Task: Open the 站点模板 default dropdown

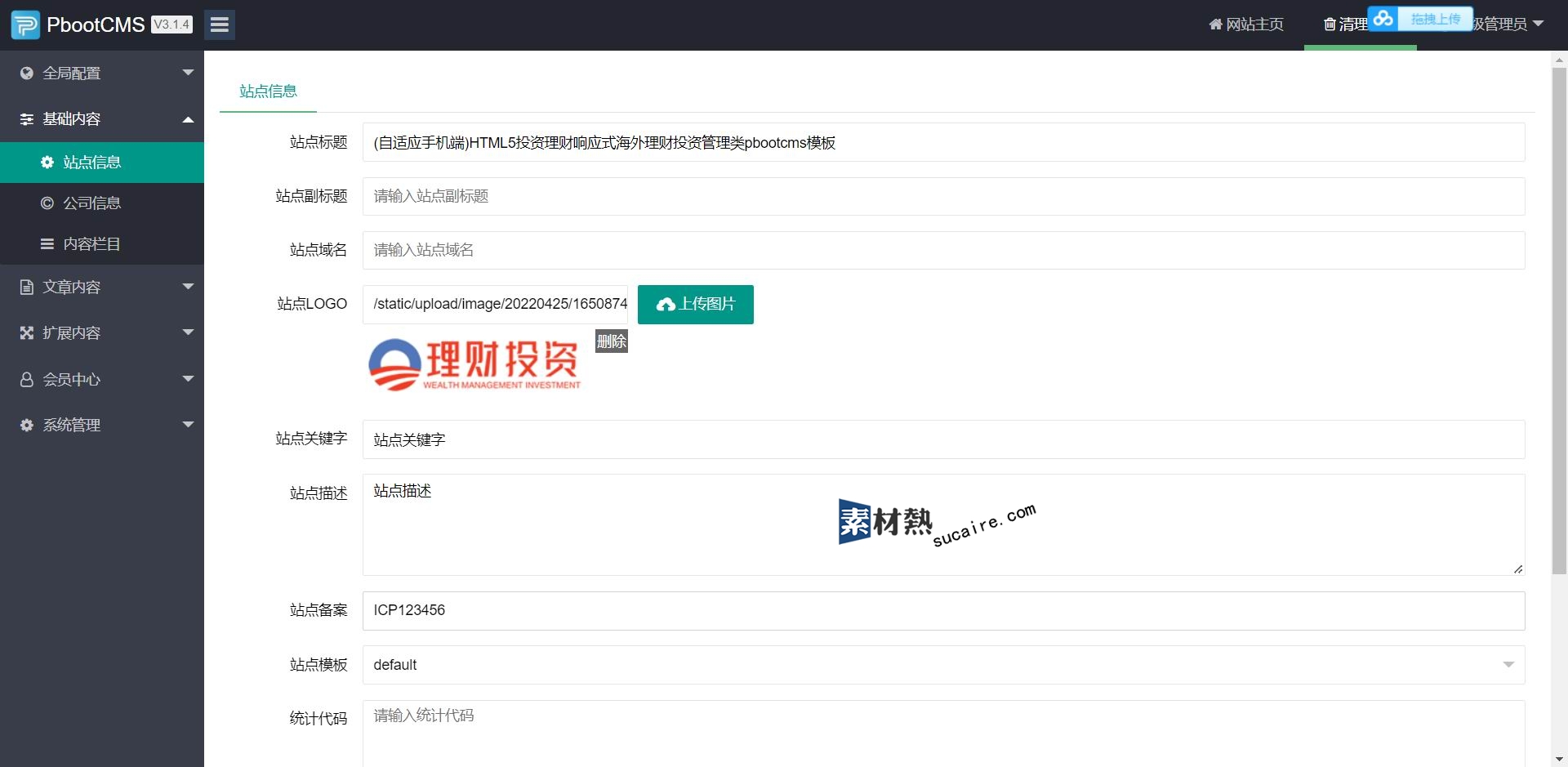Action: (943, 665)
